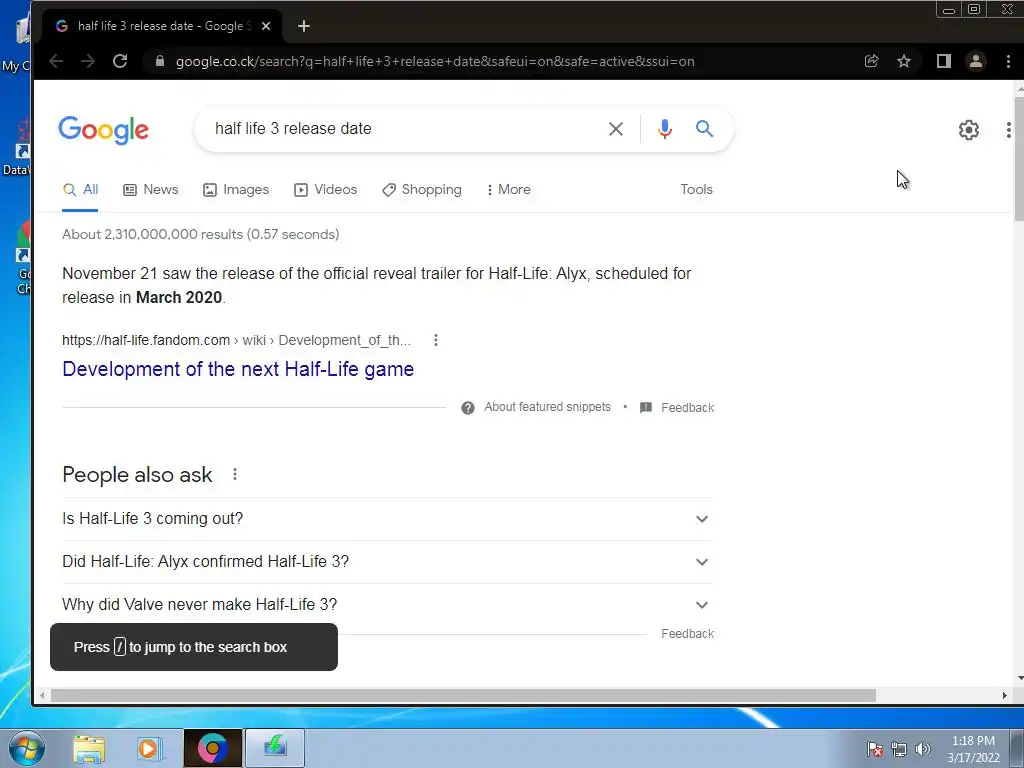1024x768 pixels.
Task: Reload the page in Chrome
Action: click(120, 61)
